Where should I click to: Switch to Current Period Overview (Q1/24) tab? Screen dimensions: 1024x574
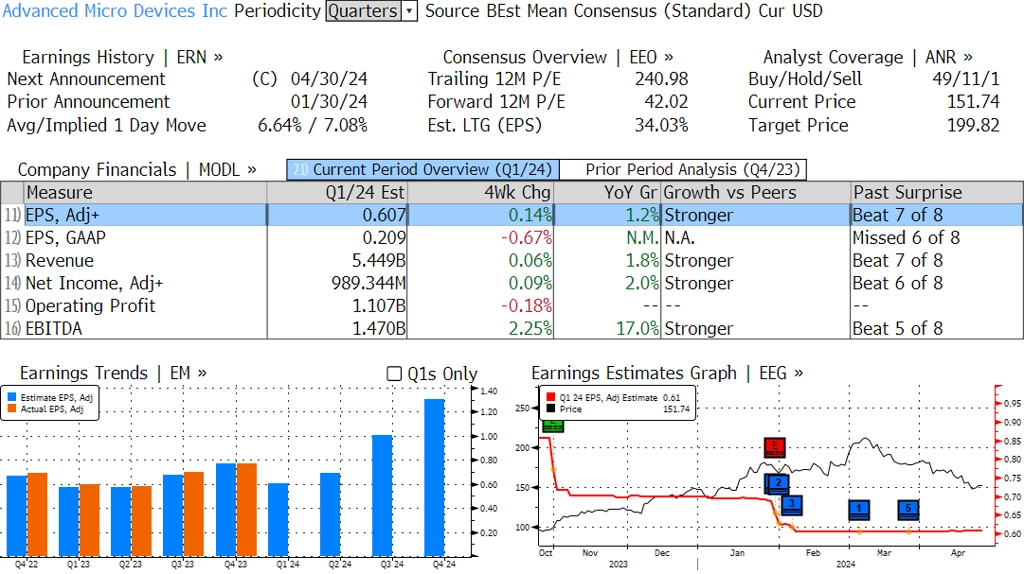pos(423,170)
